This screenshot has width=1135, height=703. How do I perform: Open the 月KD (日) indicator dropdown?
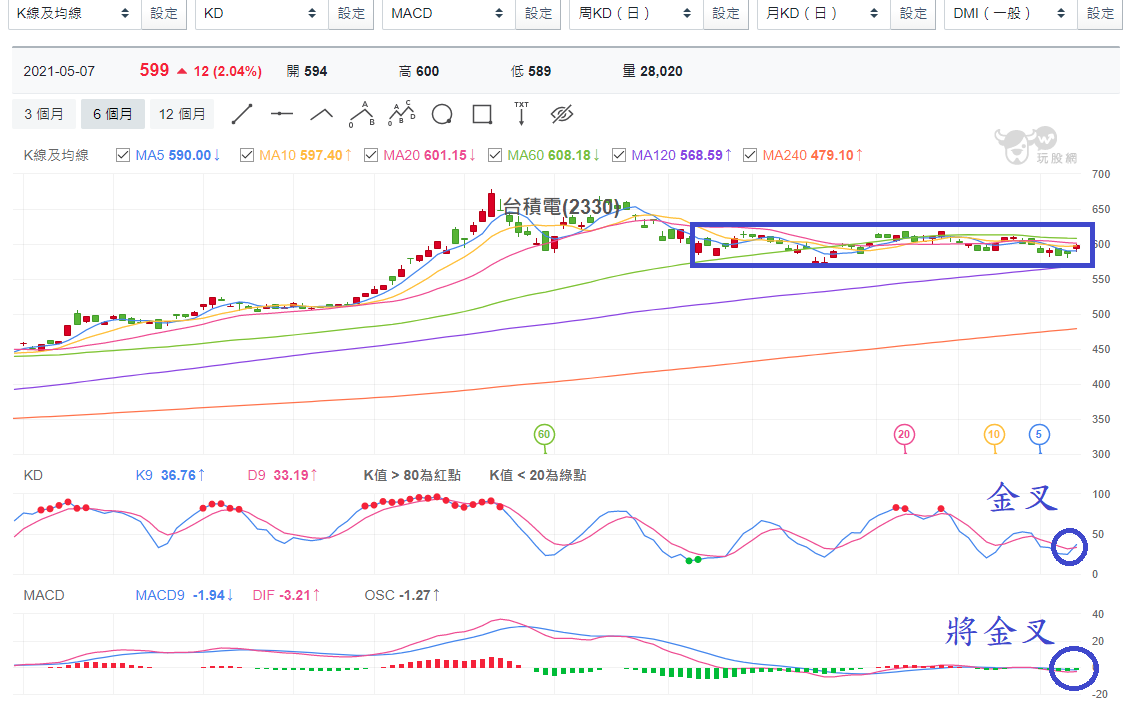(x=822, y=13)
